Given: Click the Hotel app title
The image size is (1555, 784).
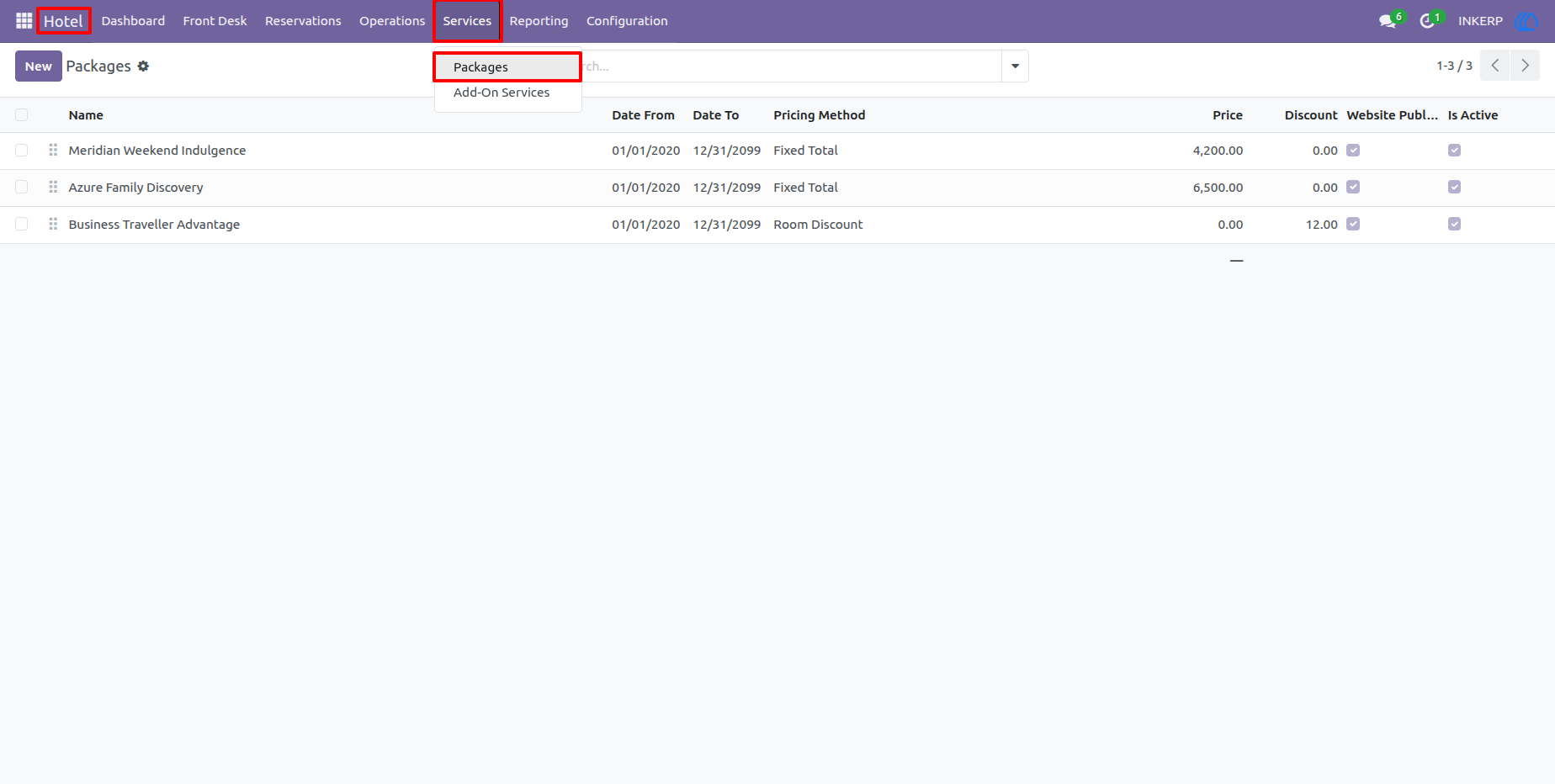Looking at the screenshot, I should pyautogui.click(x=63, y=21).
